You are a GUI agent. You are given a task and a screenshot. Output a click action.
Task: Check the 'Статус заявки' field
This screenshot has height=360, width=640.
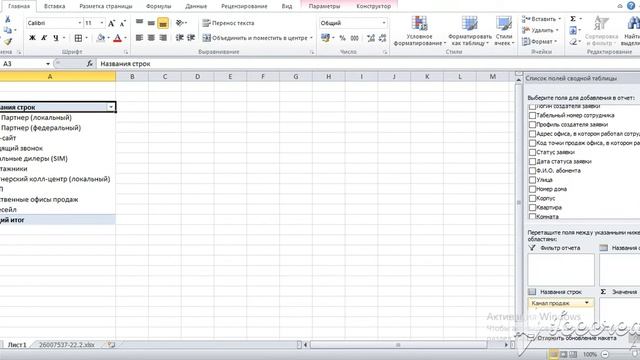532,152
